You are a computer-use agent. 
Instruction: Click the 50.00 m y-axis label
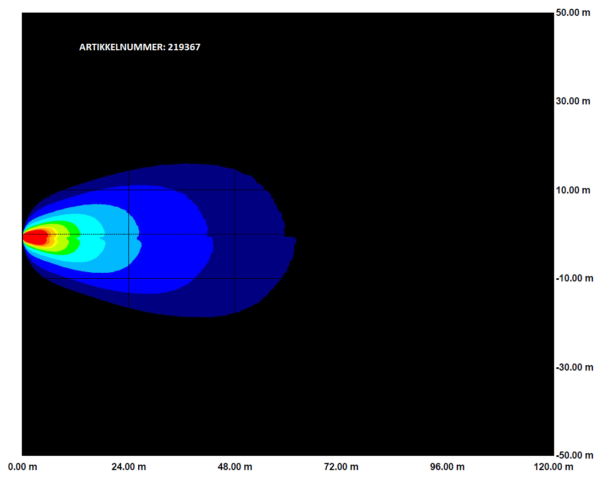tap(576, 13)
